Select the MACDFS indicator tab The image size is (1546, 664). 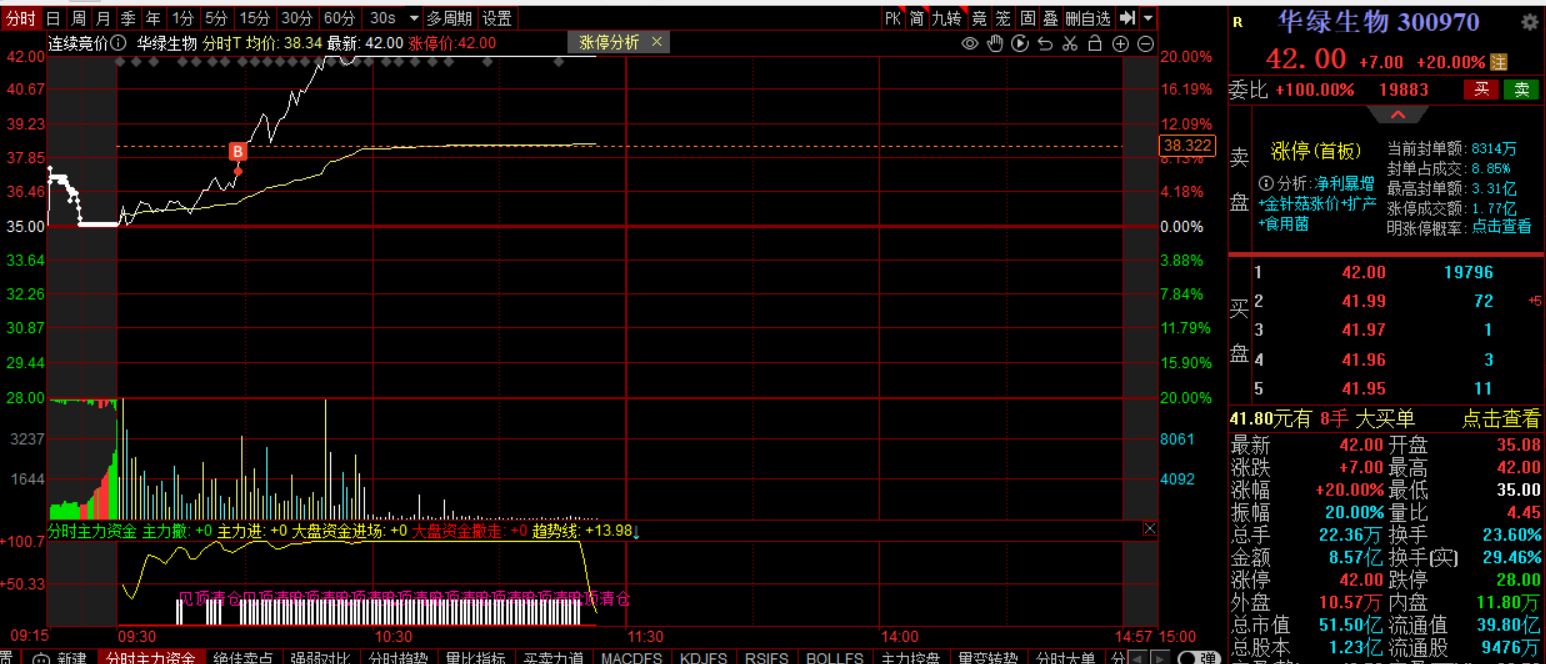pyautogui.click(x=631, y=657)
